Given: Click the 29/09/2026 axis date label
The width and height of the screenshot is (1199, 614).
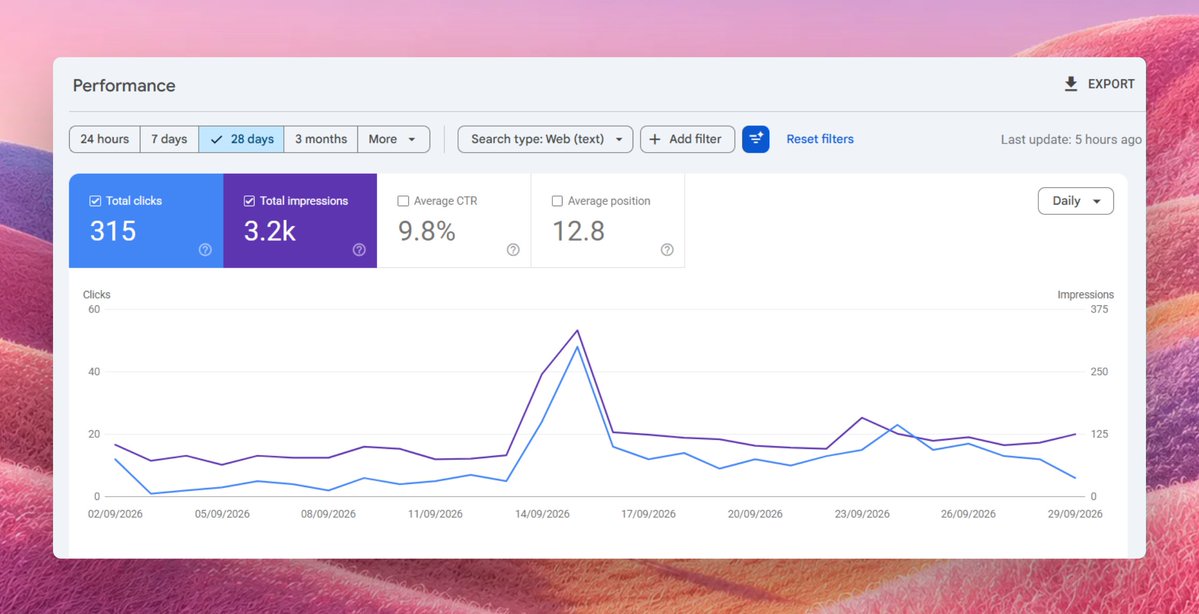Looking at the screenshot, I should pyautogui.click(x=1075, y=515).
